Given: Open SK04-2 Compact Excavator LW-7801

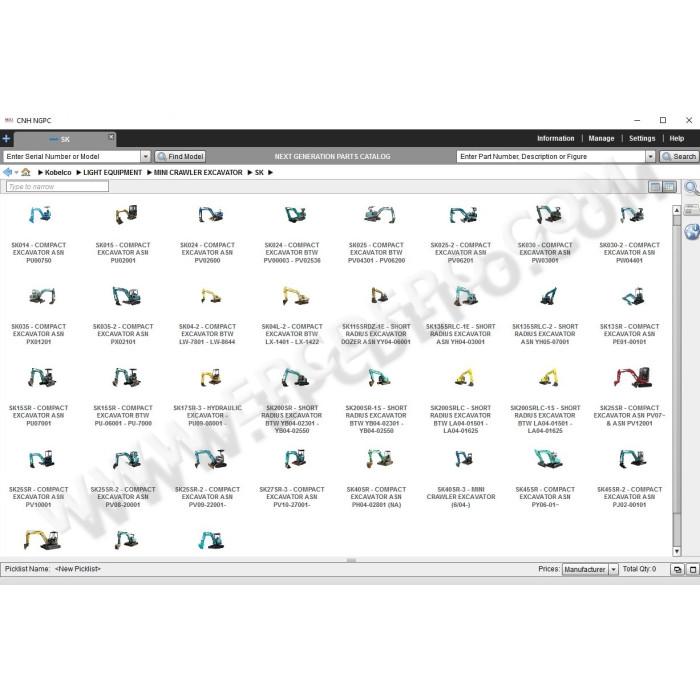Looking at the screenshot, I should pyautogui.click(x=208, y=315).
